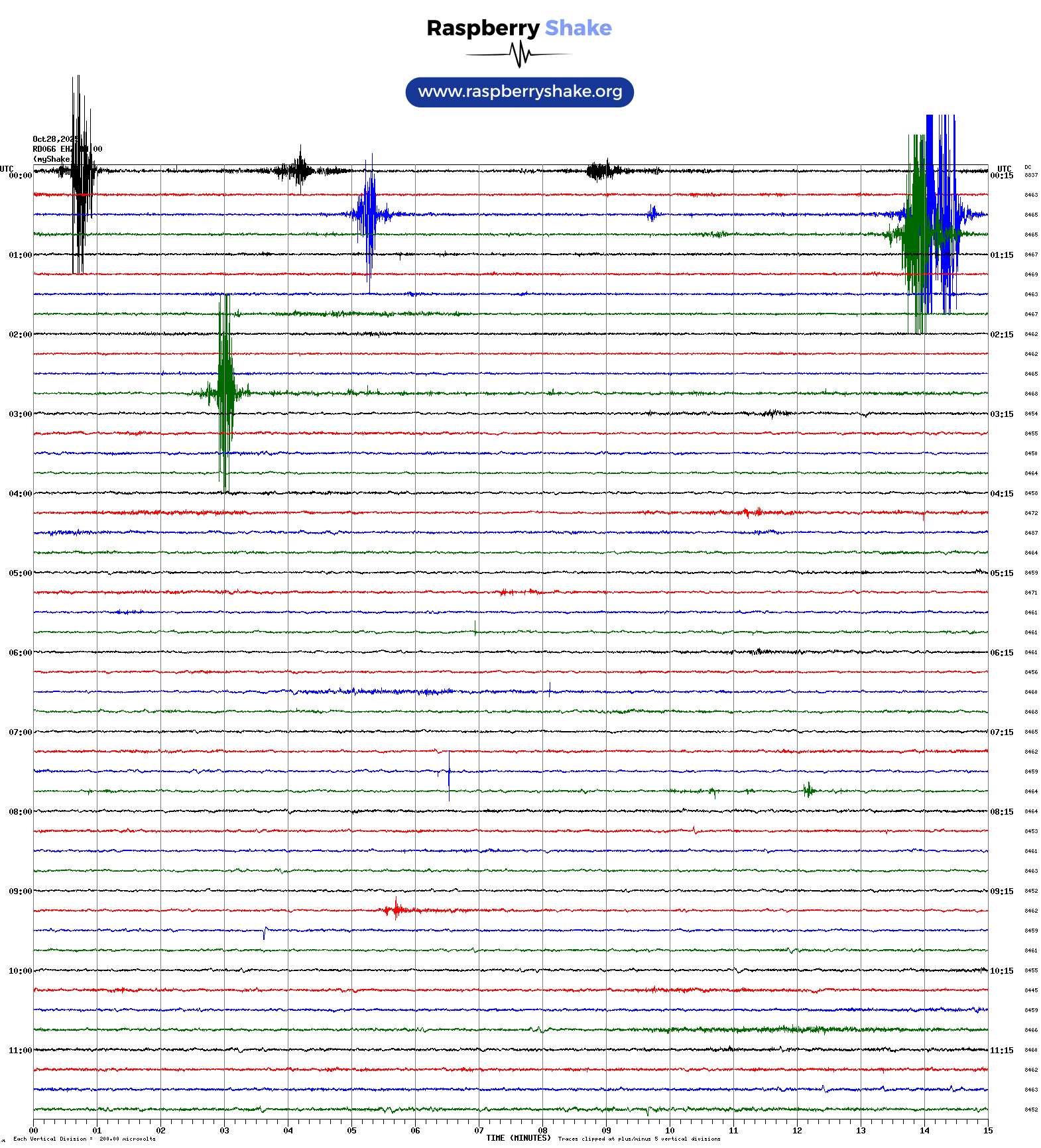The height and width of the screenshot is (1148, 1041).
Task: Click the blue event burst near minute 05
Action: (368, 213)
